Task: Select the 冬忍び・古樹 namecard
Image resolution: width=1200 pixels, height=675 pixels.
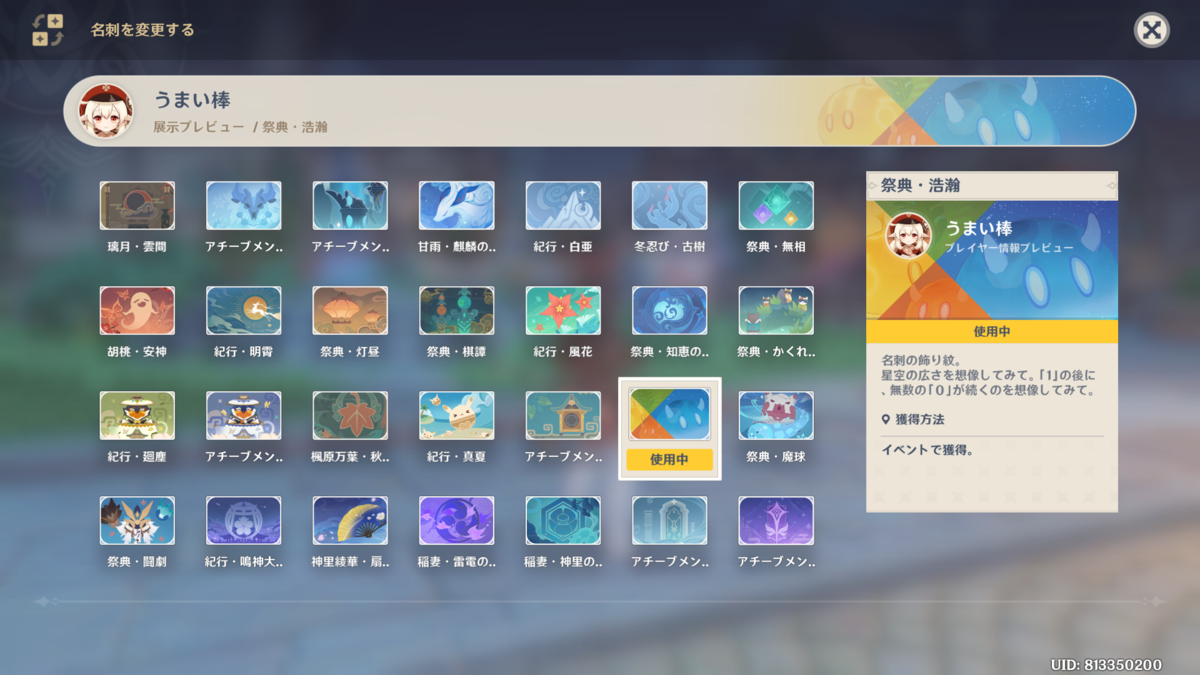Action: click(669, 206)
